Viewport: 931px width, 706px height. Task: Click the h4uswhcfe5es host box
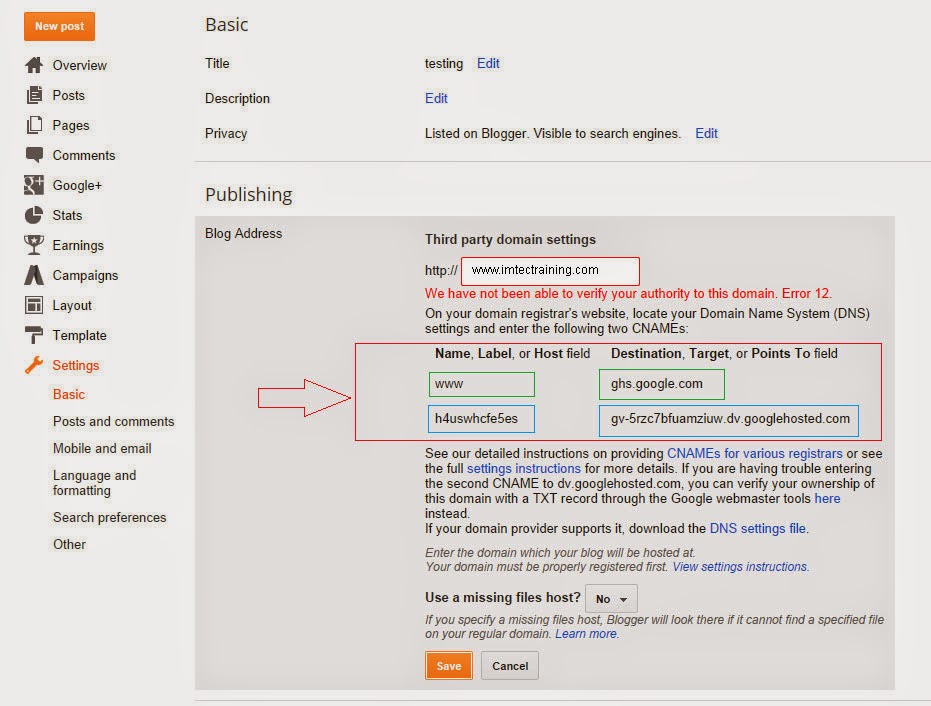pyautogui.click(x=481, y=419)
